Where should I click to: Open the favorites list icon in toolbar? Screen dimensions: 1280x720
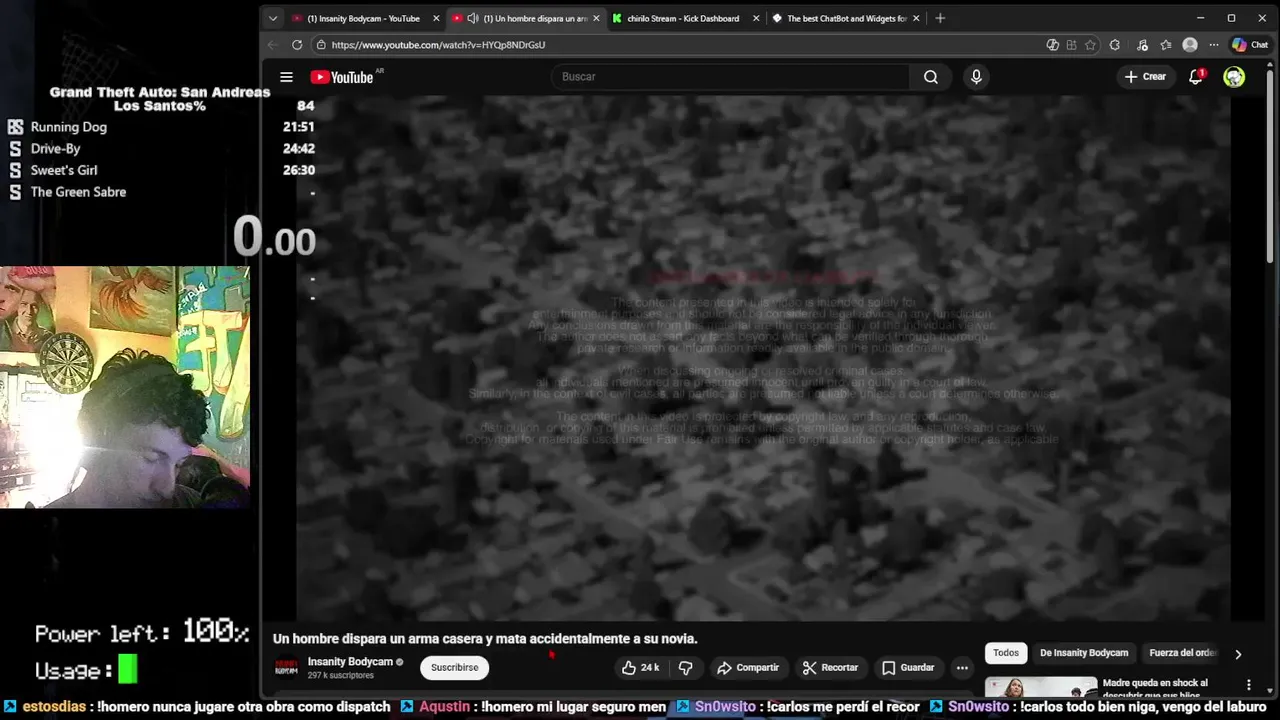tap(1166, 45)
